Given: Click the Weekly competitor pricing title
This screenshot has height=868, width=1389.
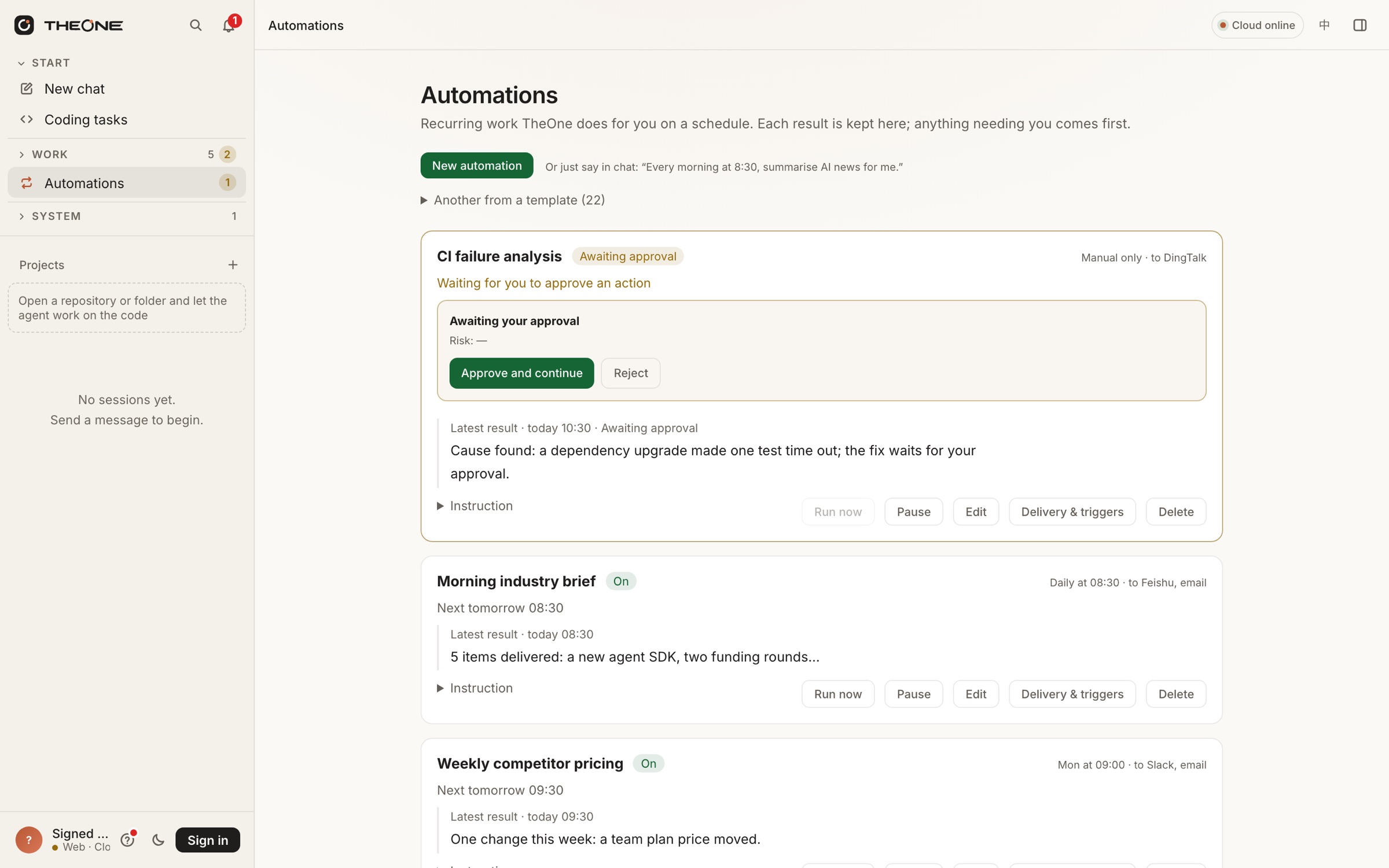Looking at the screenshot, I should click(x=530, y=763).
